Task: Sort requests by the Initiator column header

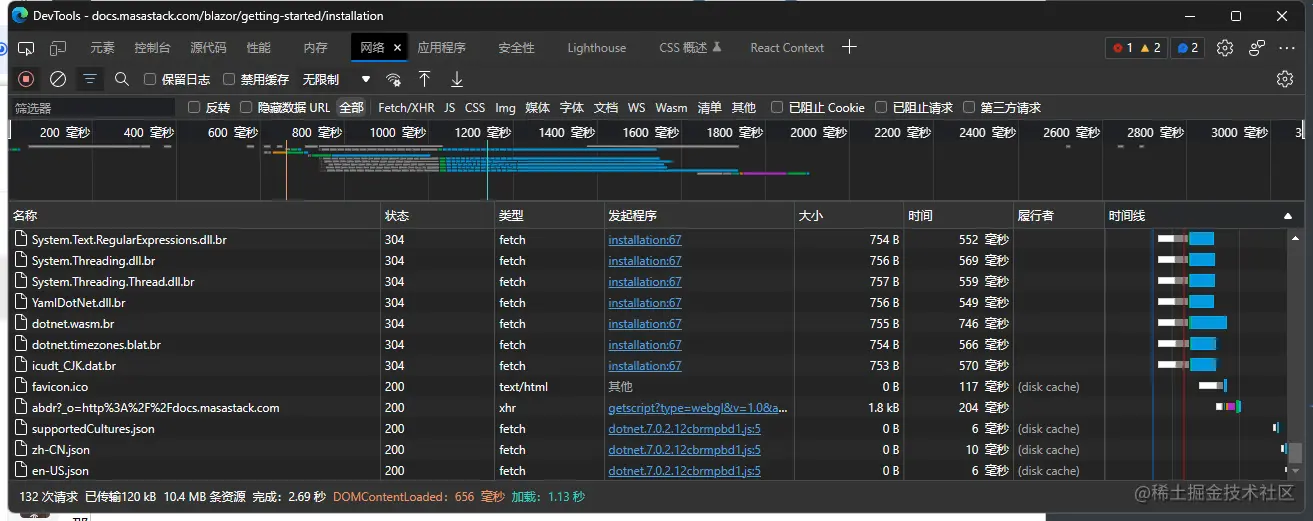Action: (x=699, y=216)
